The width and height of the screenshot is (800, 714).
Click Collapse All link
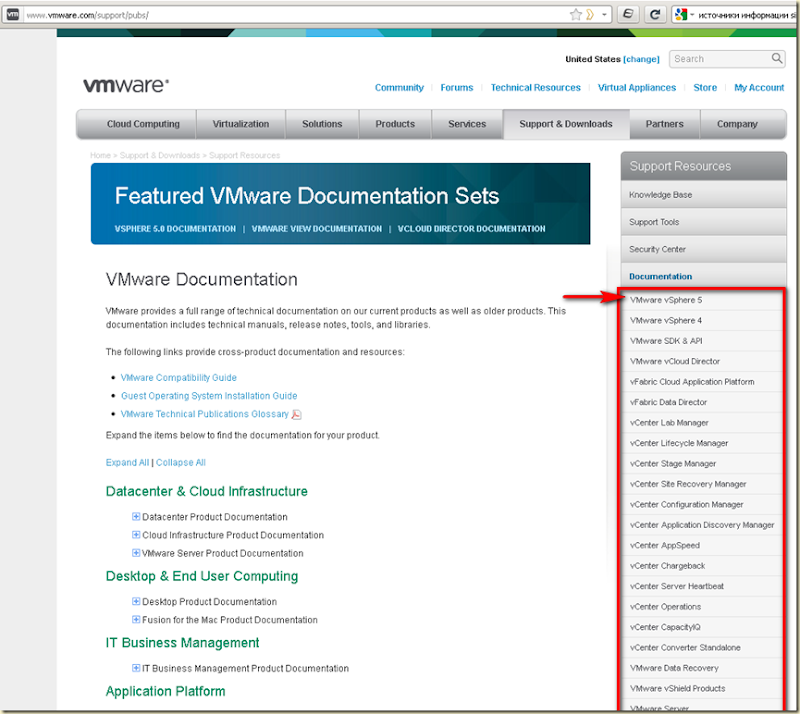181,462
